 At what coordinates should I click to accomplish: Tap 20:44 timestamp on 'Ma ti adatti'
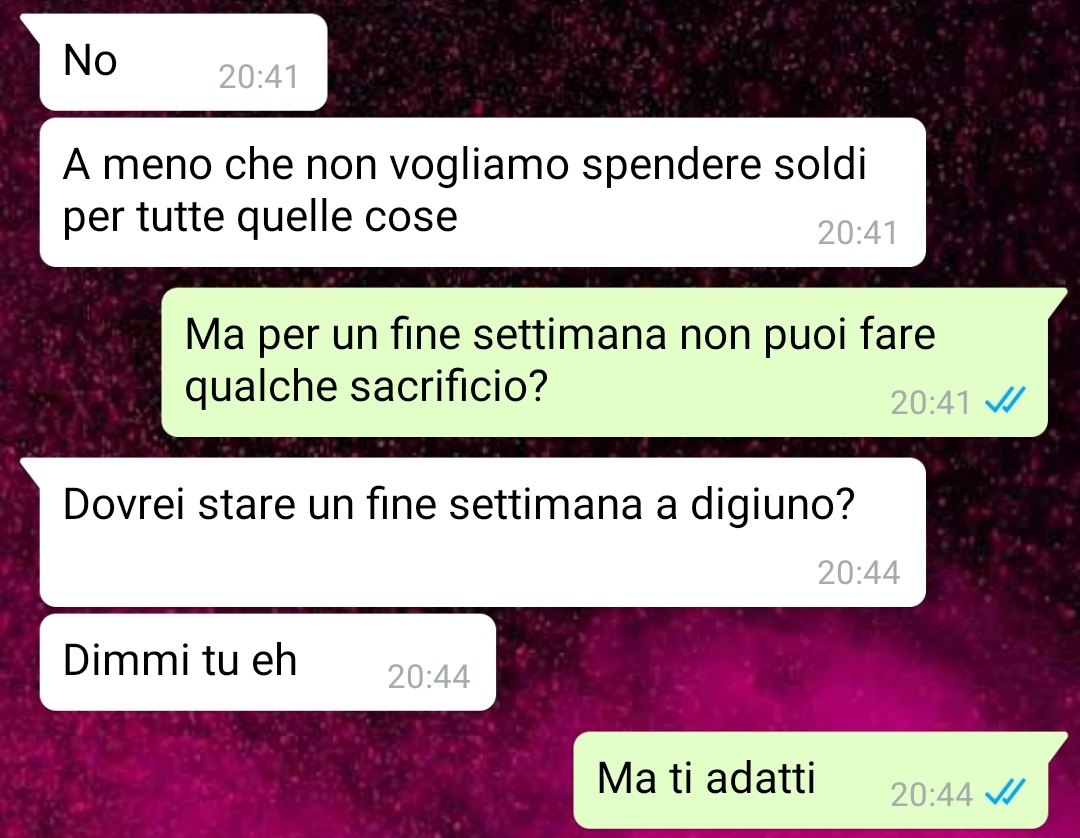pos(931,795)
